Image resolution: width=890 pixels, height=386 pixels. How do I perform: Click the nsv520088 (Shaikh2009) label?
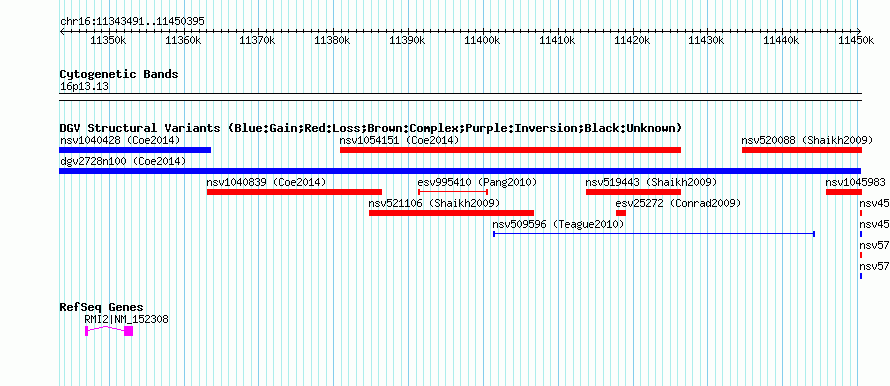click(807, 140)
